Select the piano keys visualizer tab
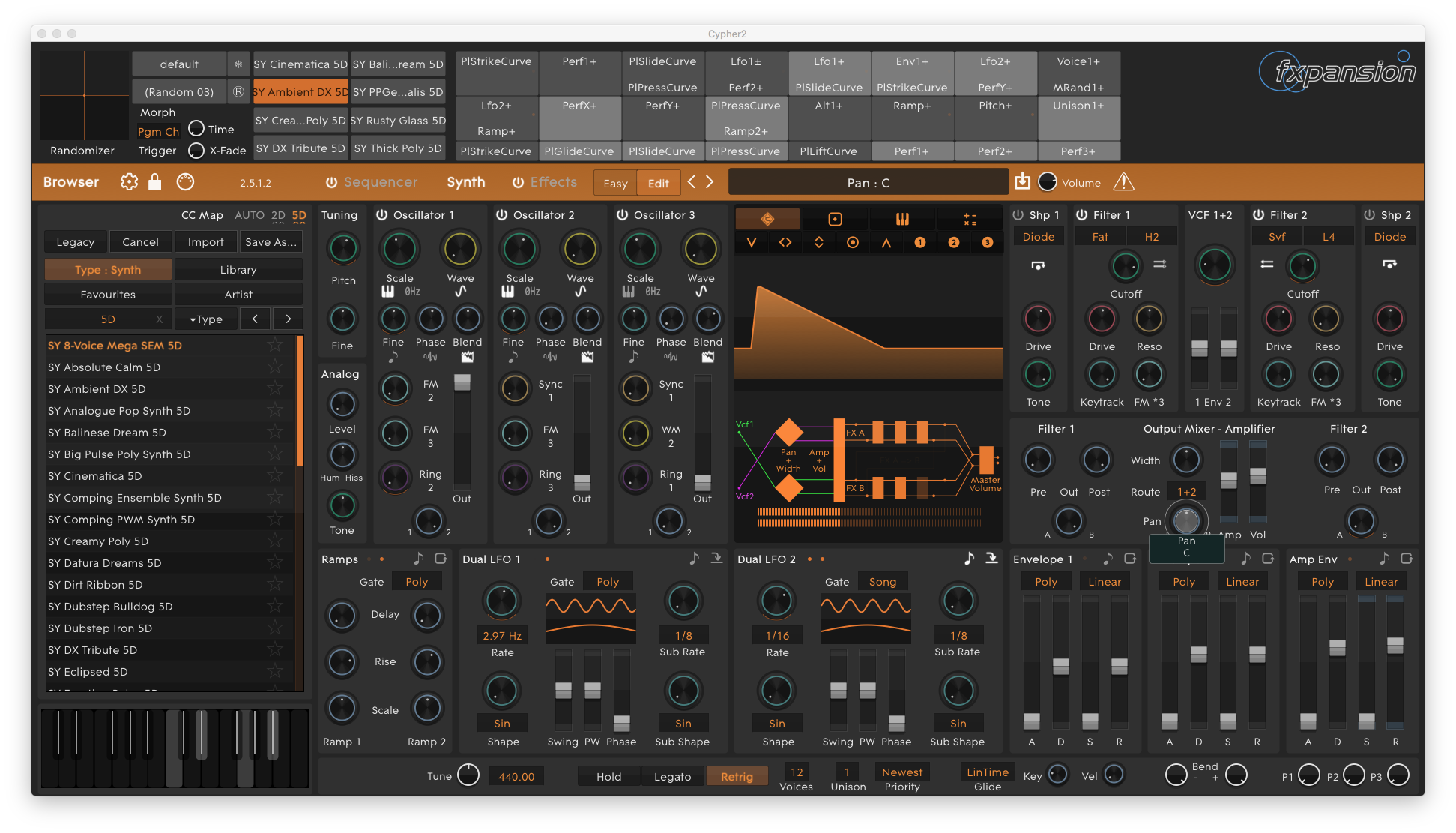1456x833 pixels. (x=902, y=219)
